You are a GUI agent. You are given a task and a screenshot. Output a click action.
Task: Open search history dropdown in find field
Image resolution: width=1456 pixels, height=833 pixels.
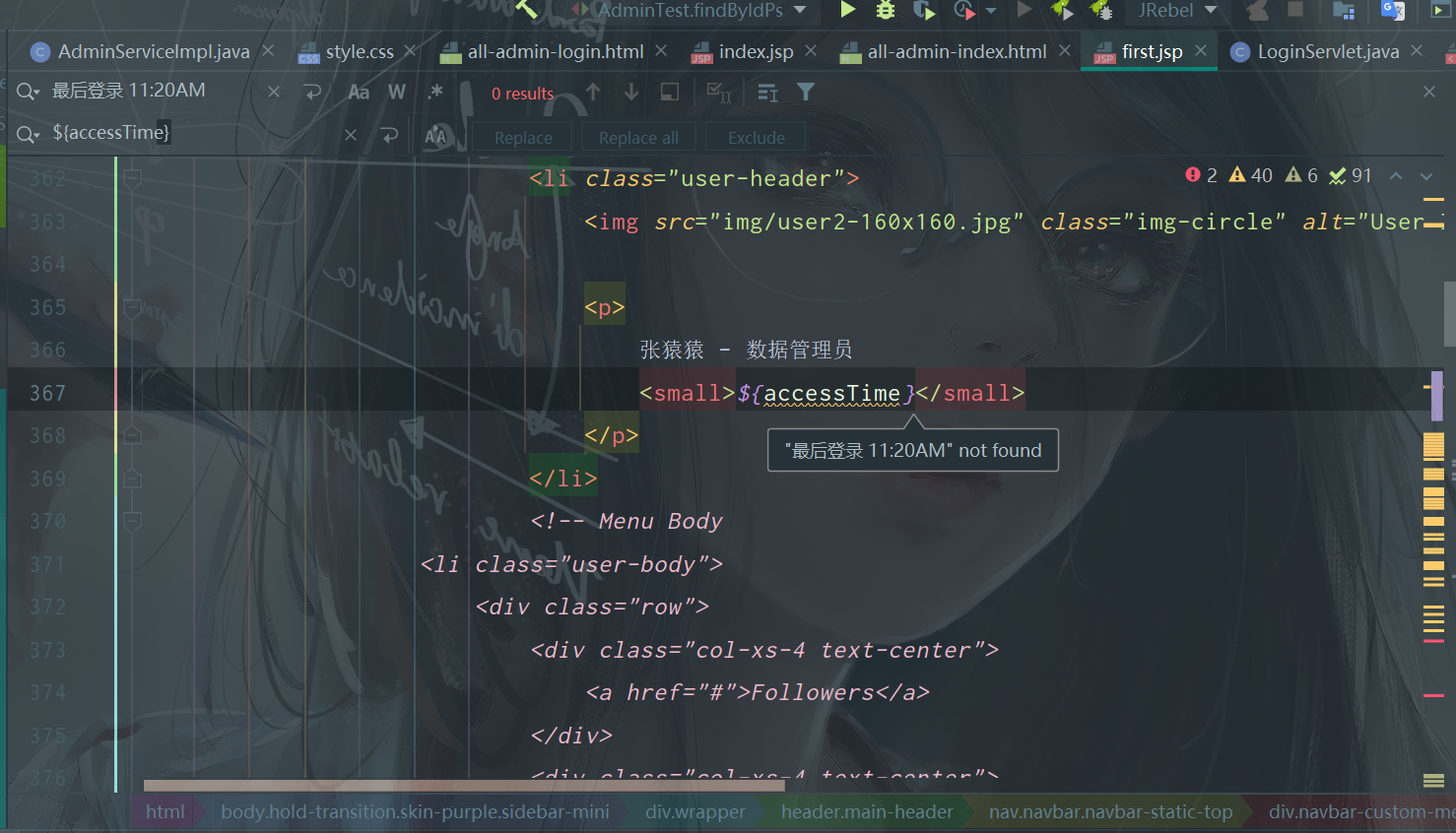(29, 92)
